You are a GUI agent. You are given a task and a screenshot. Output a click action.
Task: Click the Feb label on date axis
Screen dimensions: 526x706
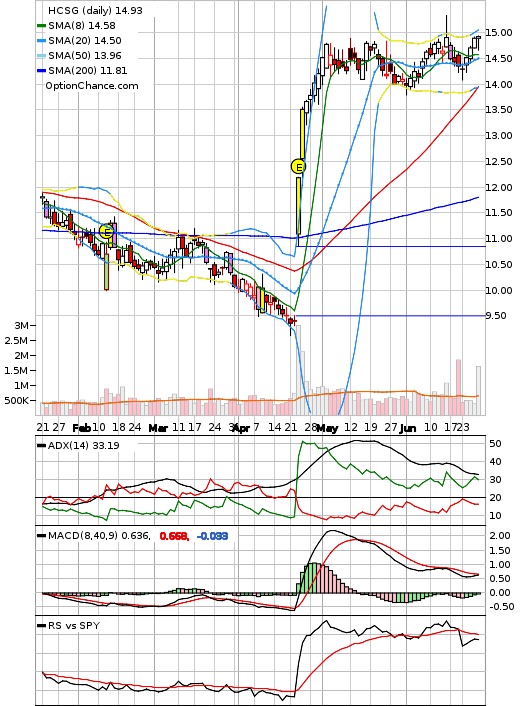click(x=82, y=428)
